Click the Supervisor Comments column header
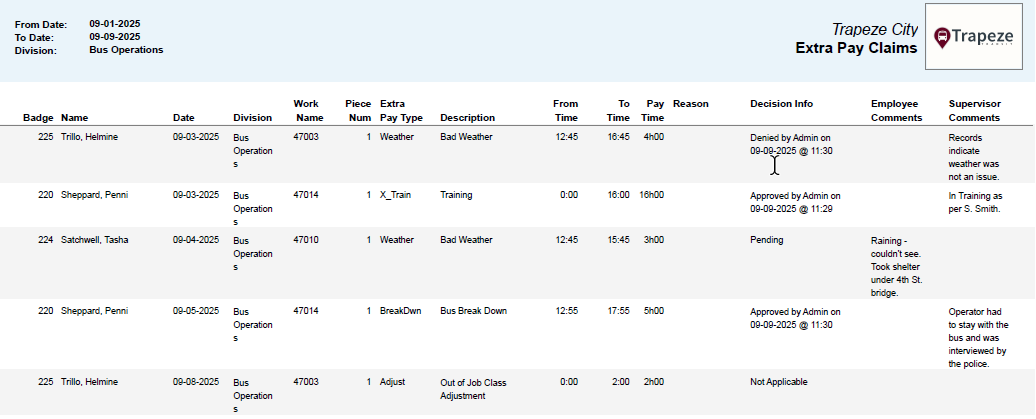Screen dimensions: 1036x419 pyautogui.click(x=974, y=110)
